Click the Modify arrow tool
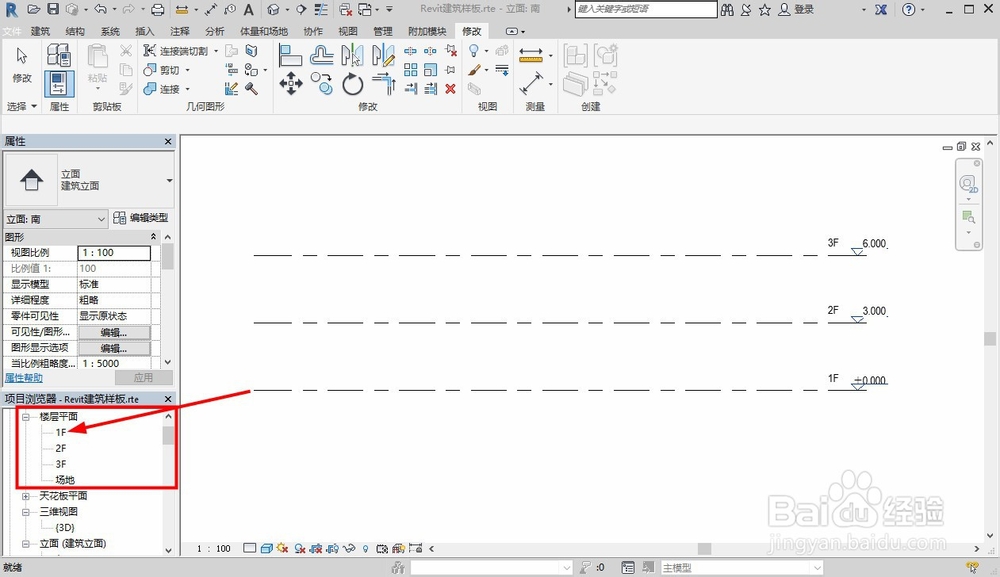This screenshot has width=1000, height=577. coord(22,64)
